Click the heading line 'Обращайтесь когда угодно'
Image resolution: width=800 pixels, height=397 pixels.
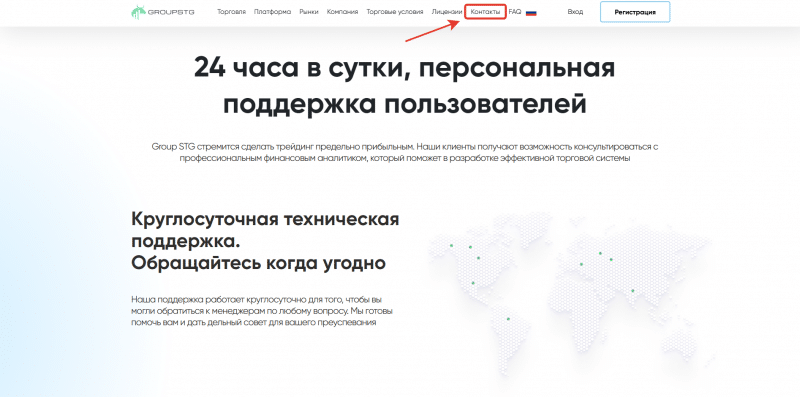(x=258, y=263)
